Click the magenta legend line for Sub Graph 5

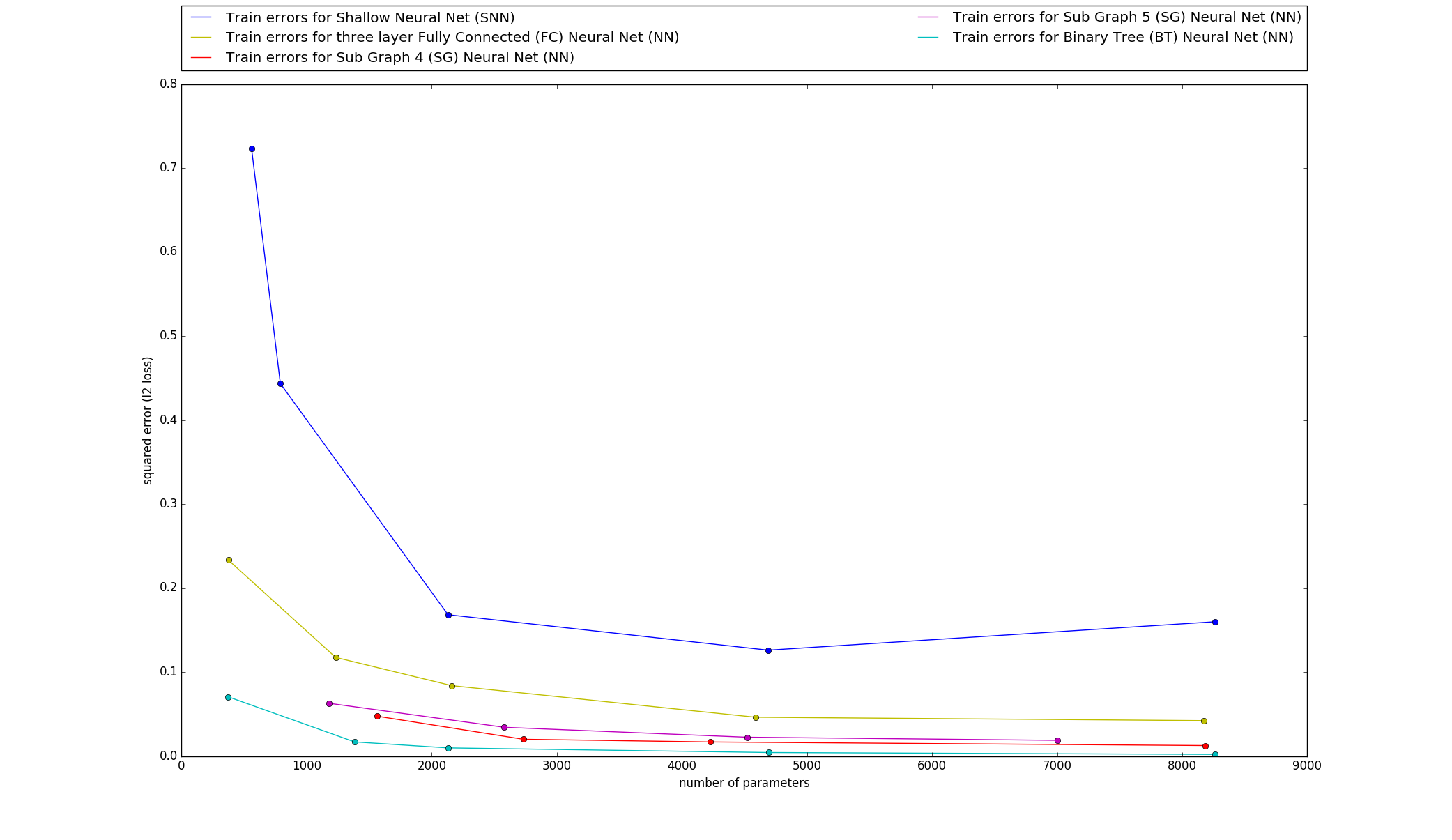point(928,17)
